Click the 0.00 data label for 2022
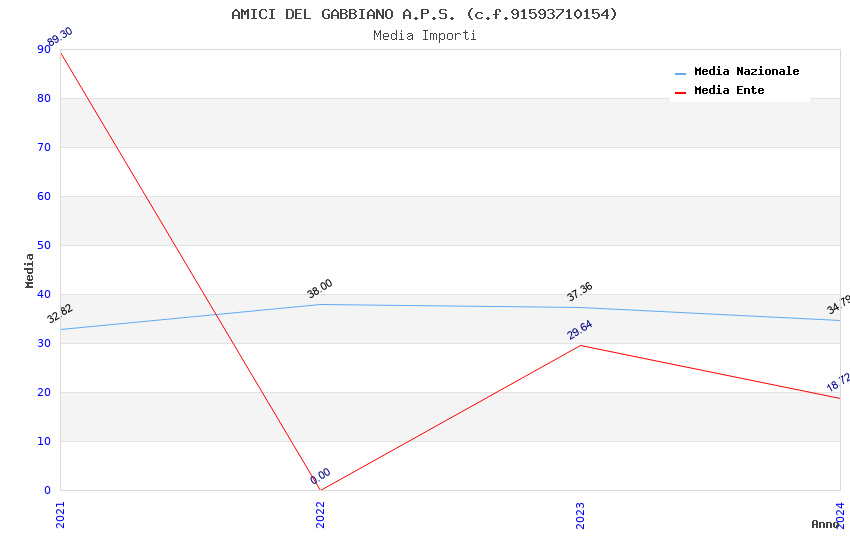This screenshot has height=550, width=850. pyautogui.click(x=320, y=477)
